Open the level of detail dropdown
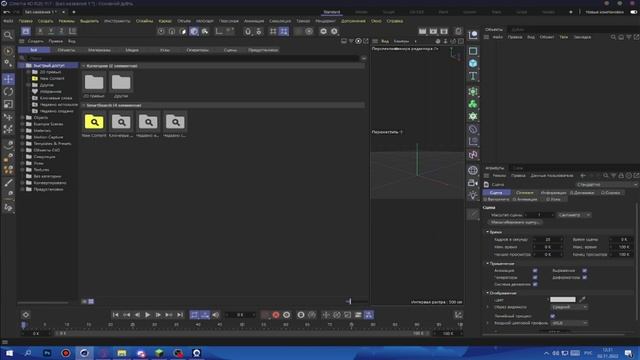Image resolution: width=640 pixels, height=360 pixels. [x=569, y=307]
